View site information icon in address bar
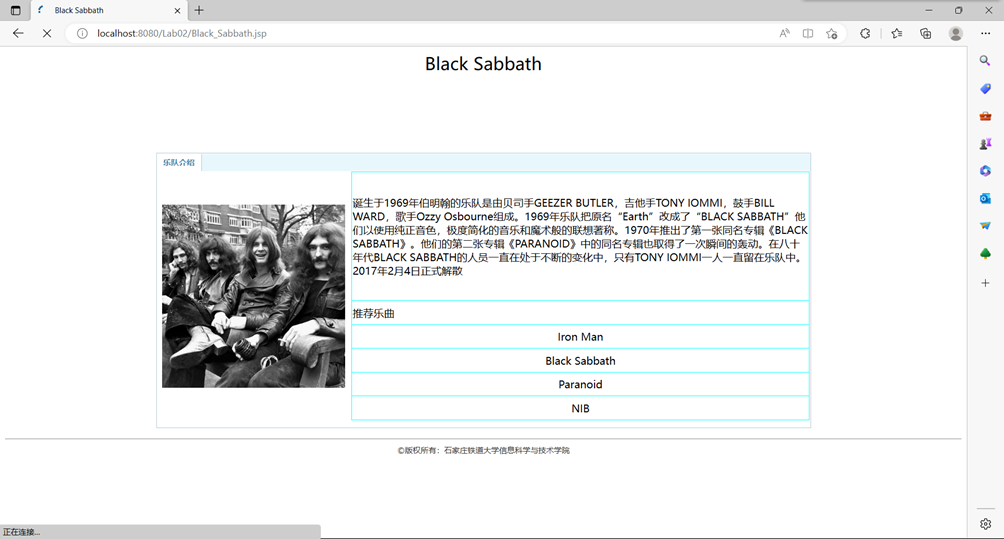 [x=82, y=33]
